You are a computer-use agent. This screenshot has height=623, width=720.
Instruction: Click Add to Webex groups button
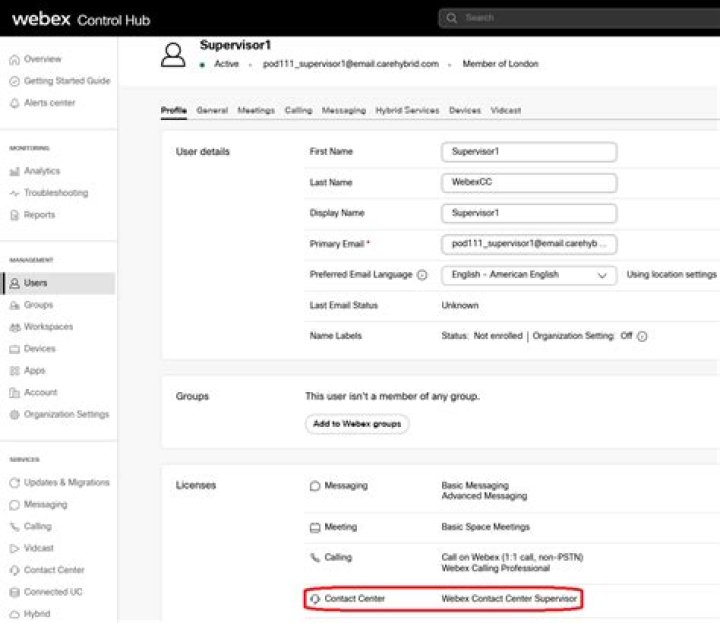pos(357,424)
